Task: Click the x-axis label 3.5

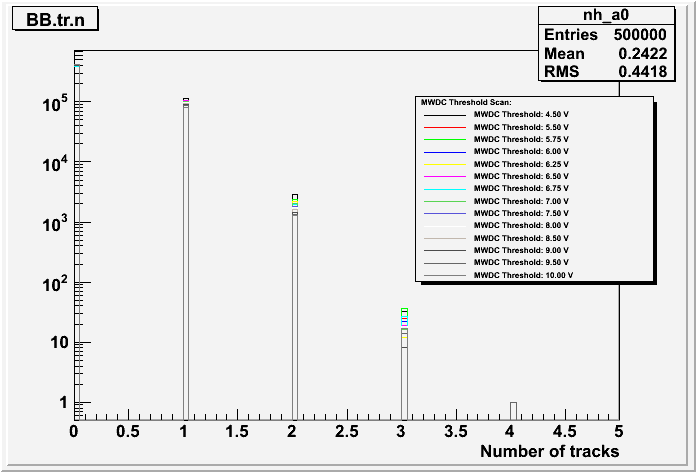Action: coord(456,431)
